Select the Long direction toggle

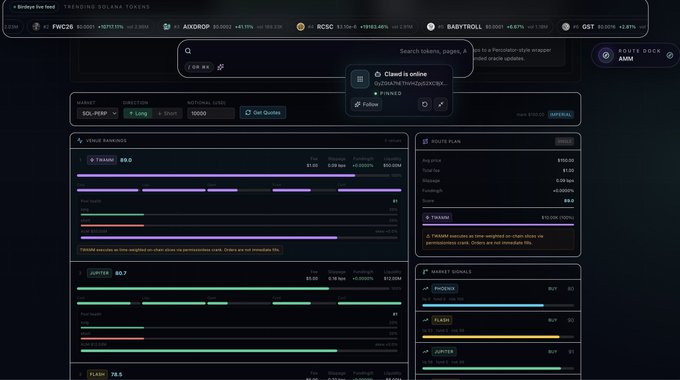pyautogui.click(x=138, y=113)
